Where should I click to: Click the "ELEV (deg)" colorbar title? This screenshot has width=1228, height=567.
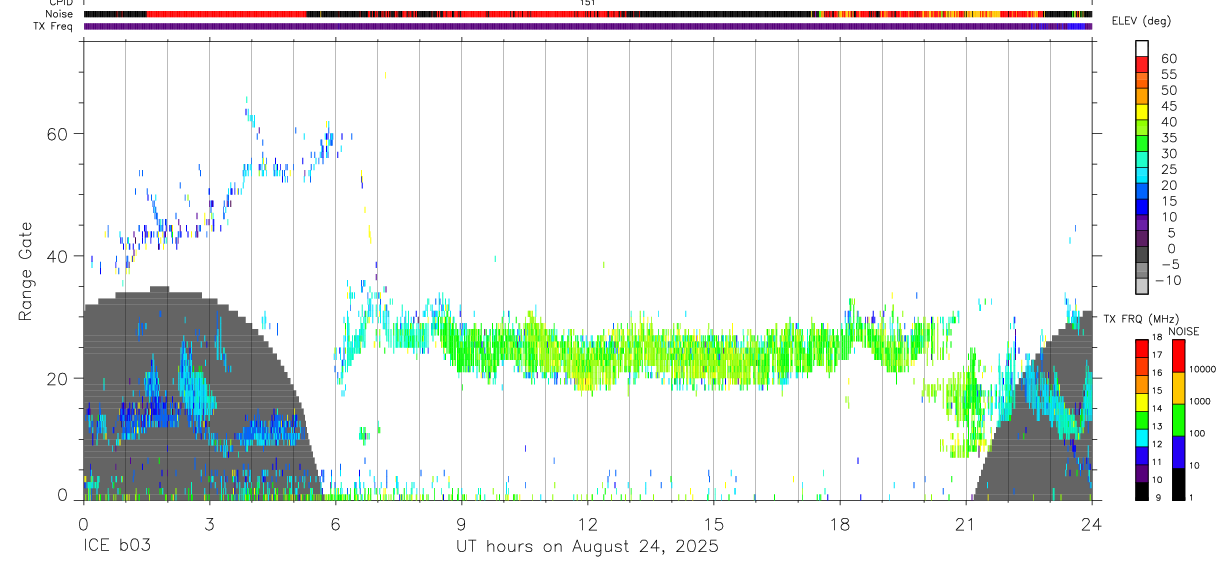(x=1141, y=21)
